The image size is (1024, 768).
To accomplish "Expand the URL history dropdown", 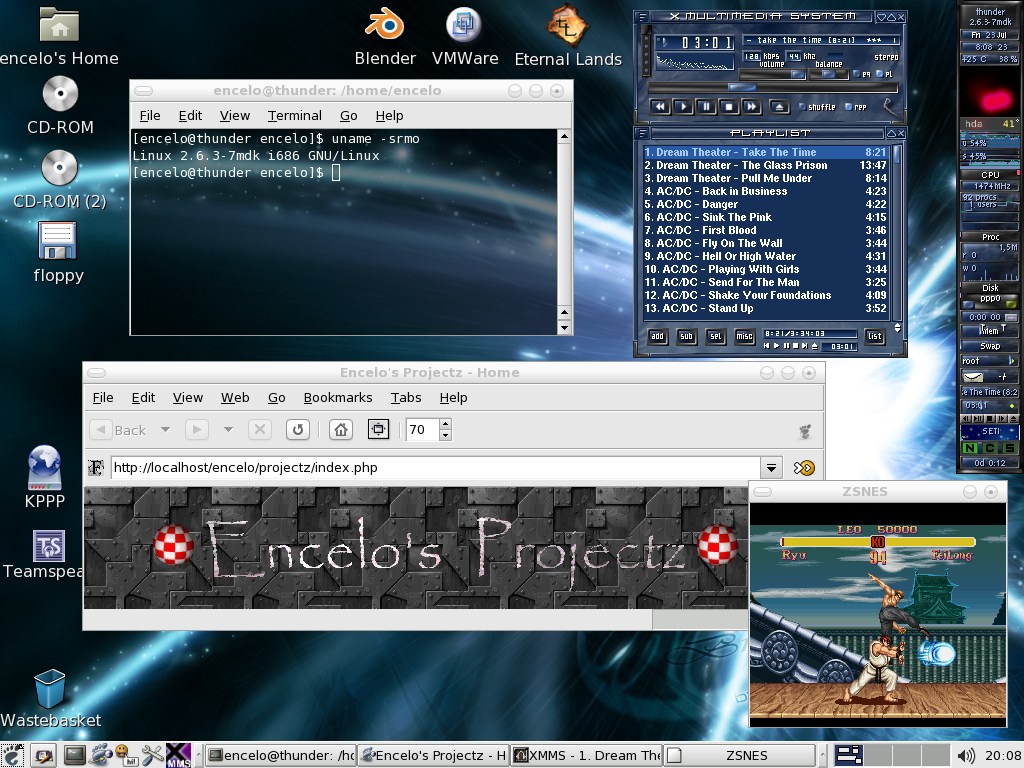I will (771, 468).
